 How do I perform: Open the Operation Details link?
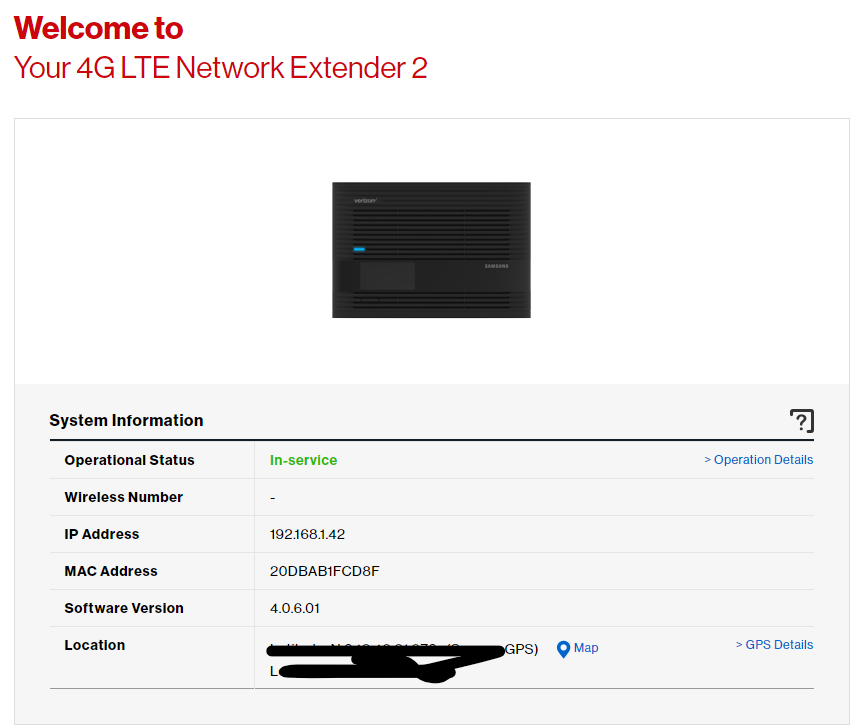point(758,460)
